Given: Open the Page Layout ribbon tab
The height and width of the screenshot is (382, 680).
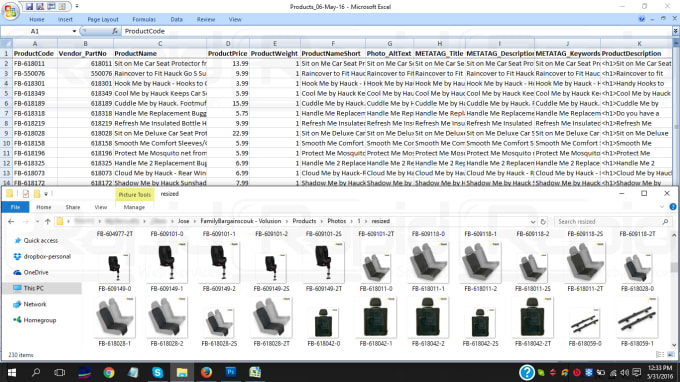Looking at the screenshot, I should [103, 20].
